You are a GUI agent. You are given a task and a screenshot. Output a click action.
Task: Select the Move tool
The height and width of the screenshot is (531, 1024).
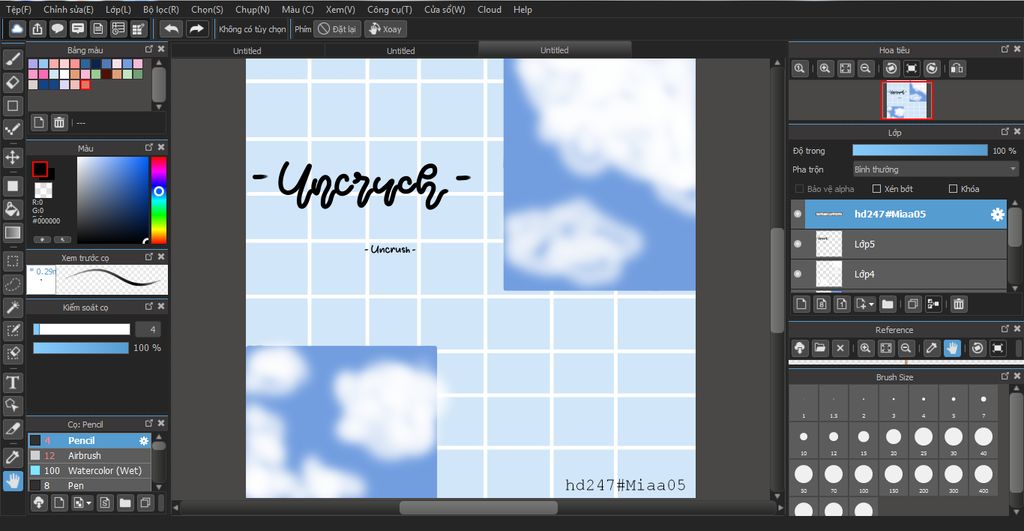(12, 157)
